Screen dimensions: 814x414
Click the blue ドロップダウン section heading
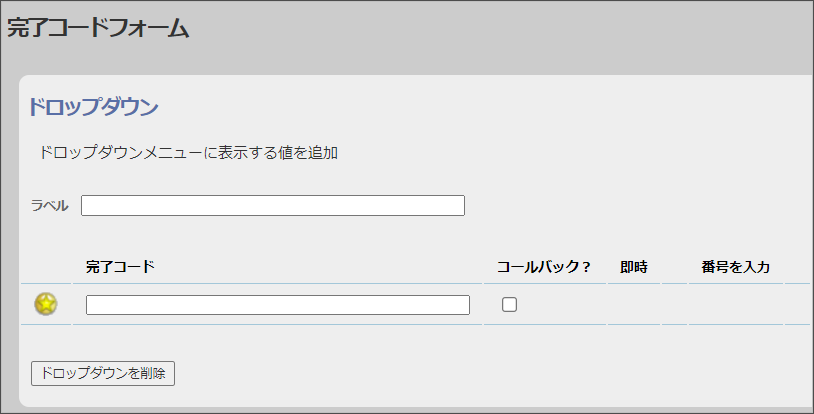pos(93,107)
